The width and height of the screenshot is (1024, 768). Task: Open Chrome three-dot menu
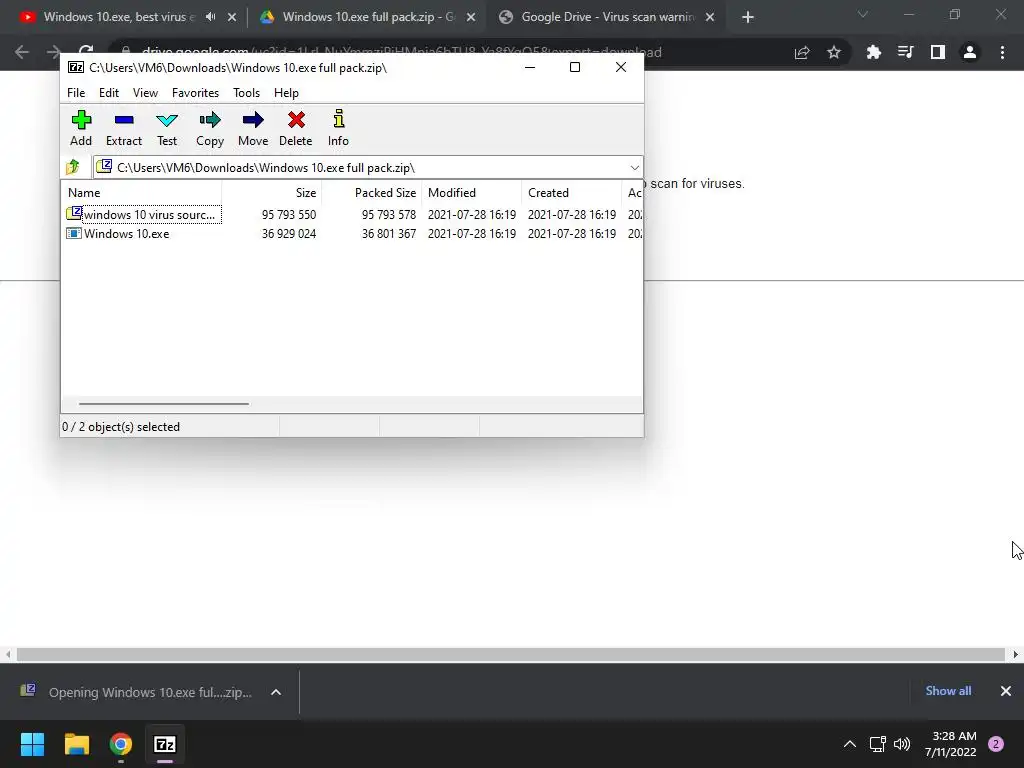point(1002,52)
